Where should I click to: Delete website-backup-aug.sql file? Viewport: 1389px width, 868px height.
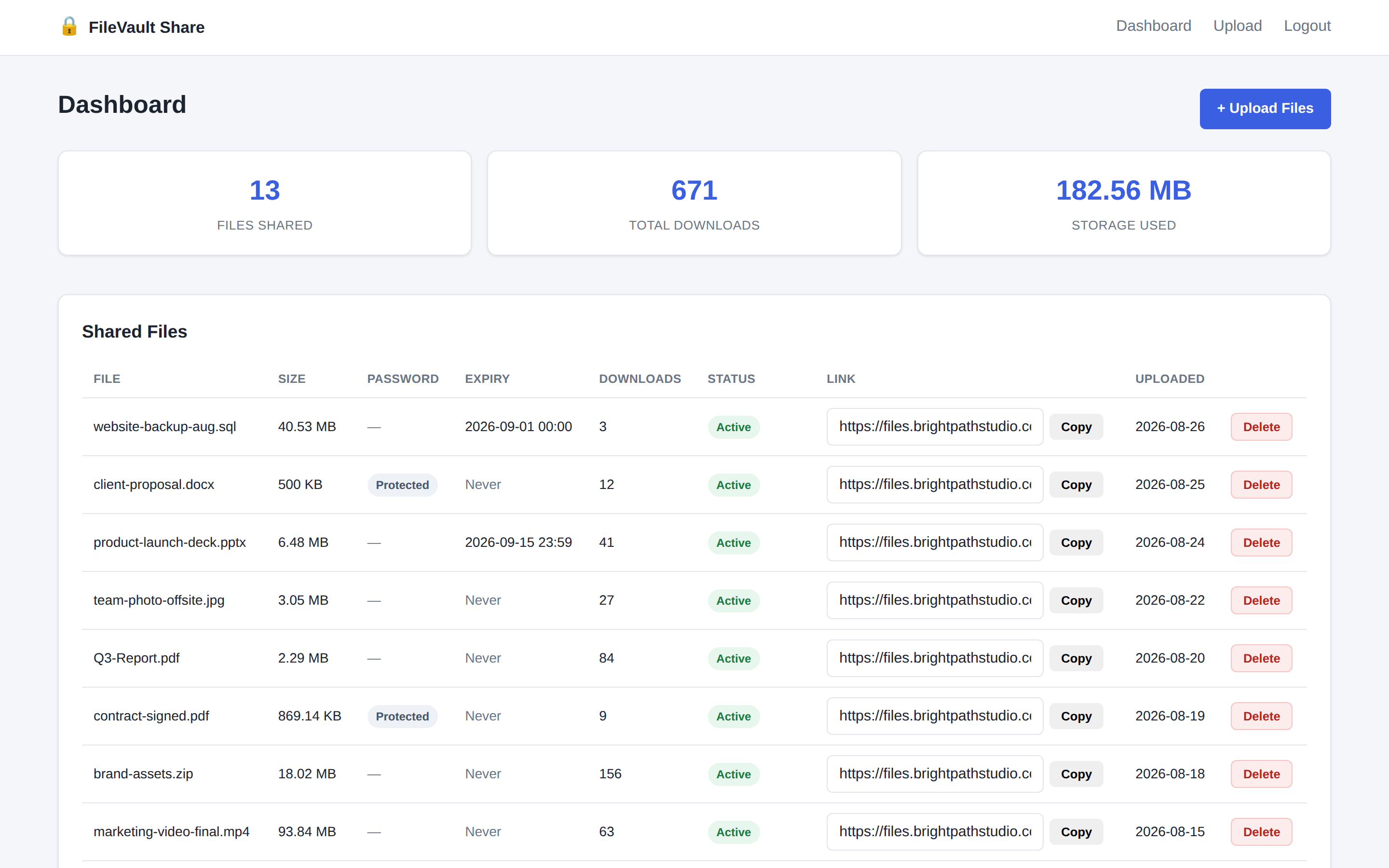[x=1262, y=427]
